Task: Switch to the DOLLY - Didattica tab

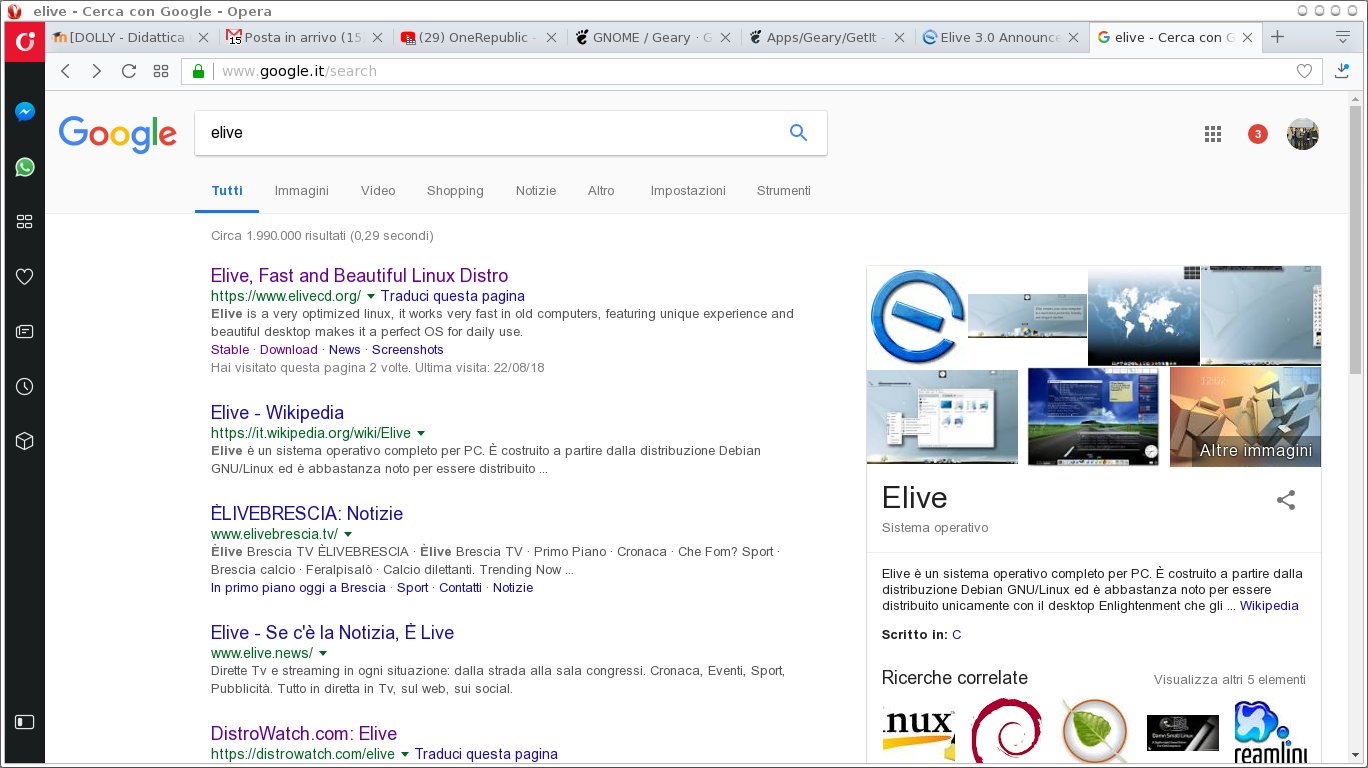Action: [x=130, y=37]
